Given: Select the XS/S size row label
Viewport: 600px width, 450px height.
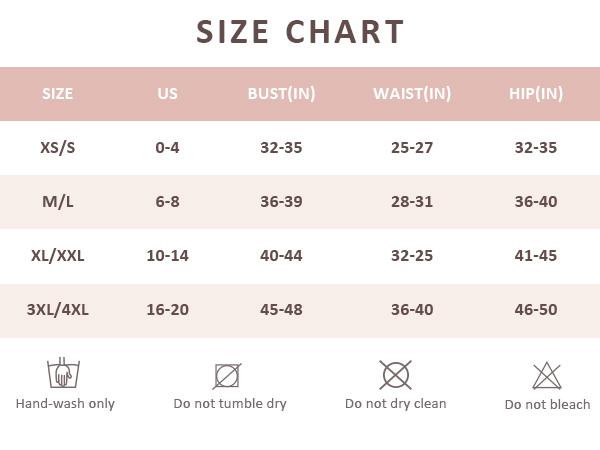Looking at the screenshot, I should pyautogui.click(x=58, y=147).
